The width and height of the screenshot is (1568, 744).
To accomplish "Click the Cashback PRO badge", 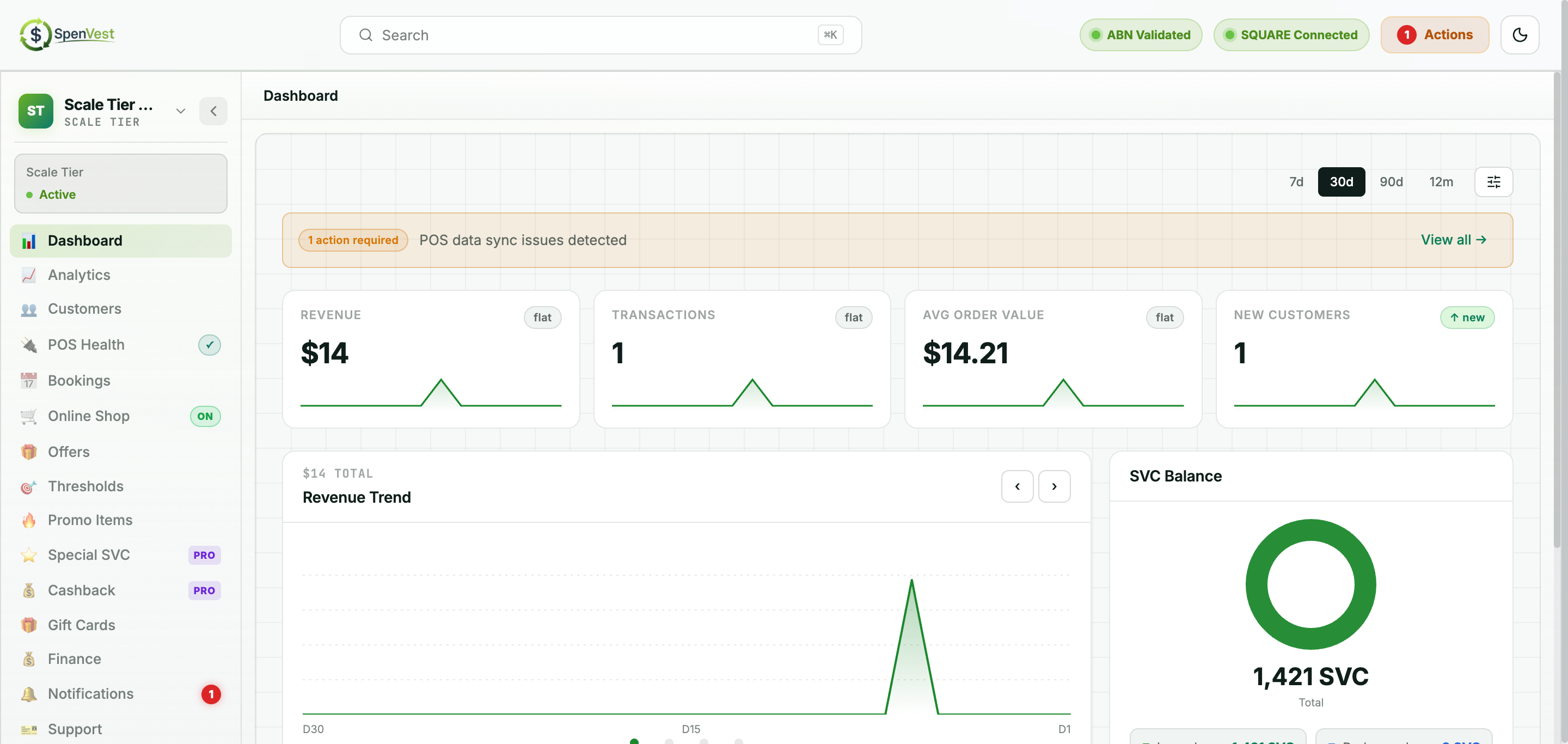I will (204, 590).
